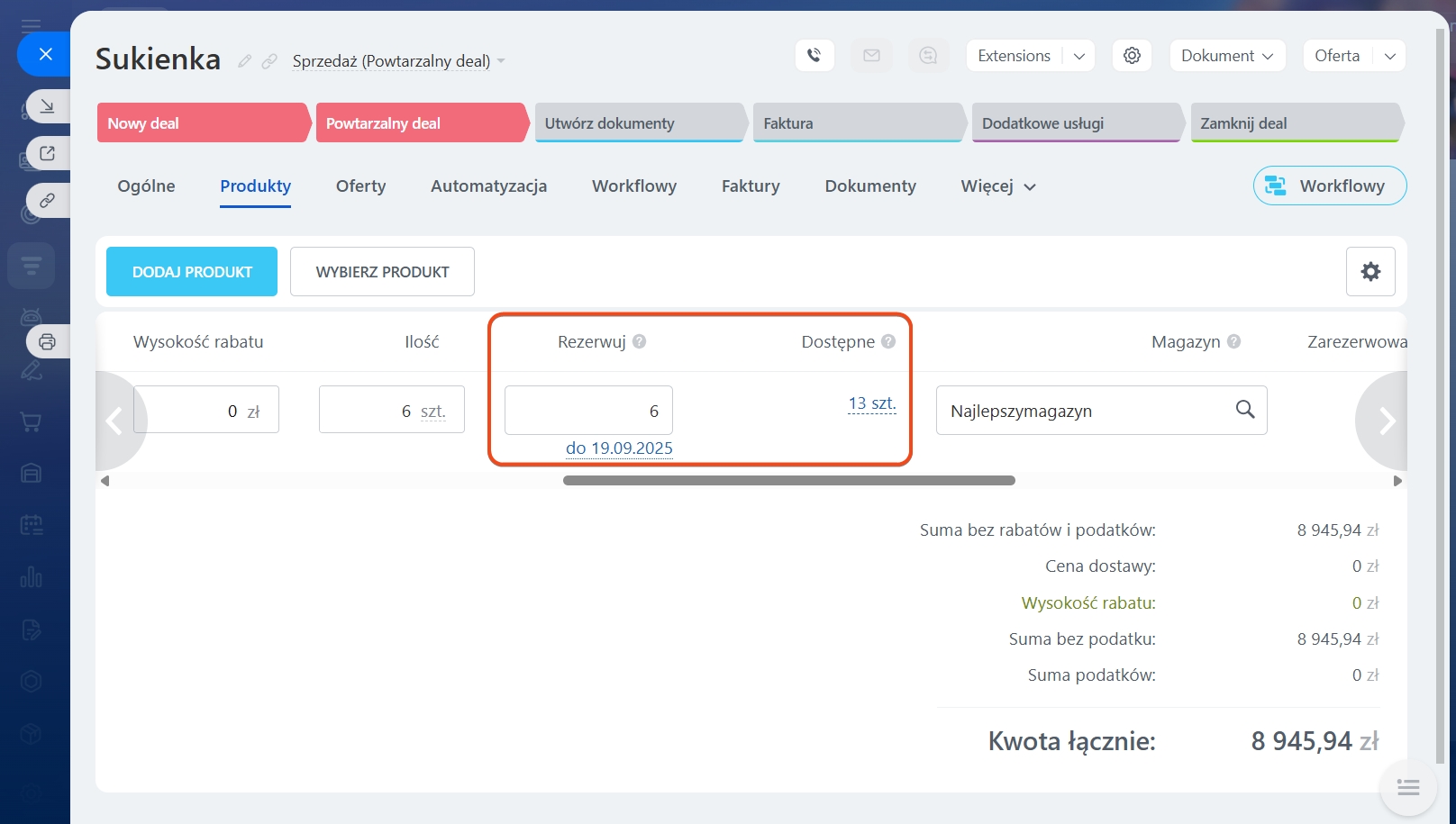Click the pencil icon beside Sukienka title
1456x824 pixels.
point(244,61)
